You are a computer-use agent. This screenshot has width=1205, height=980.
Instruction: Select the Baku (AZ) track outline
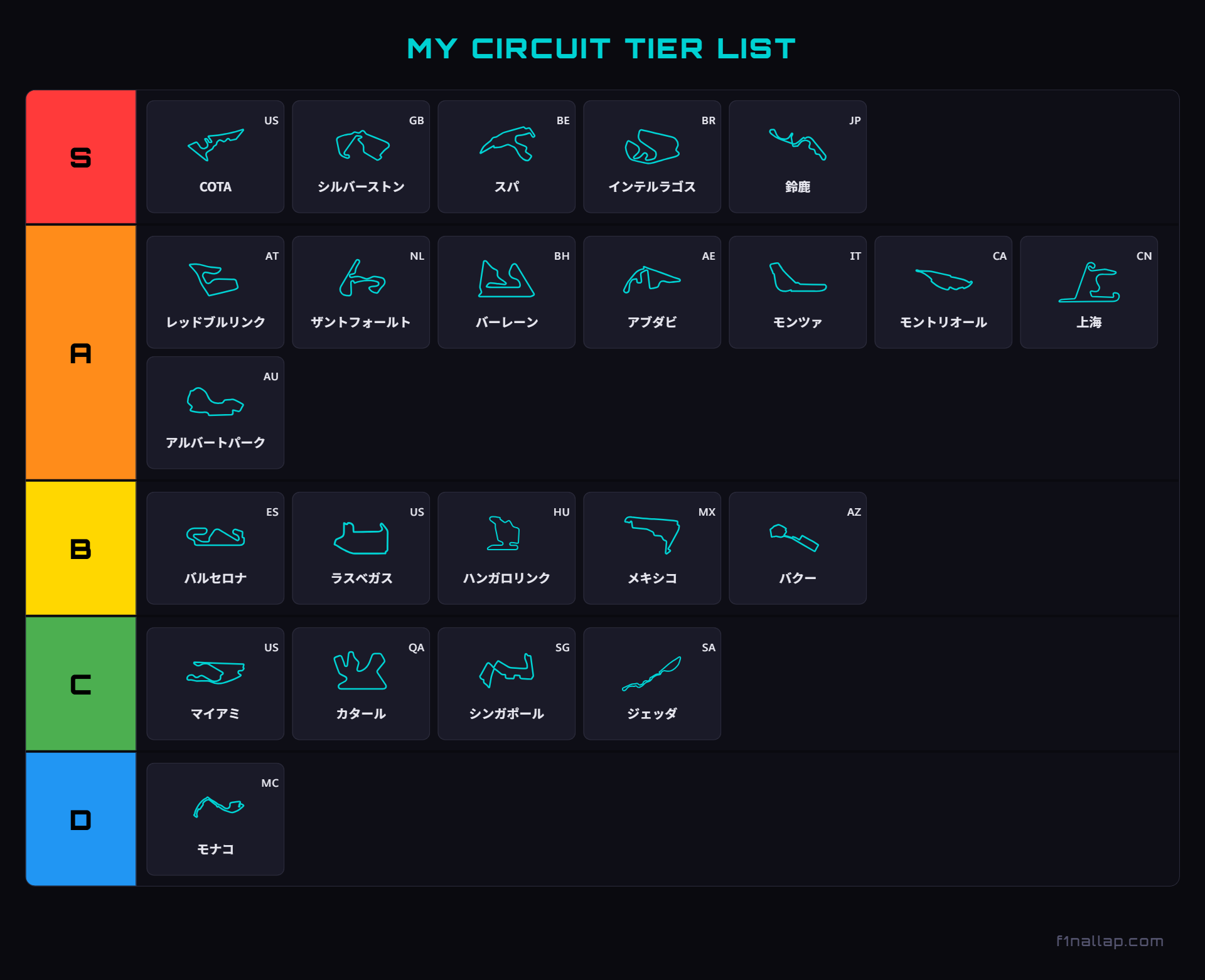pyautogui.click(x=794, y=538)
